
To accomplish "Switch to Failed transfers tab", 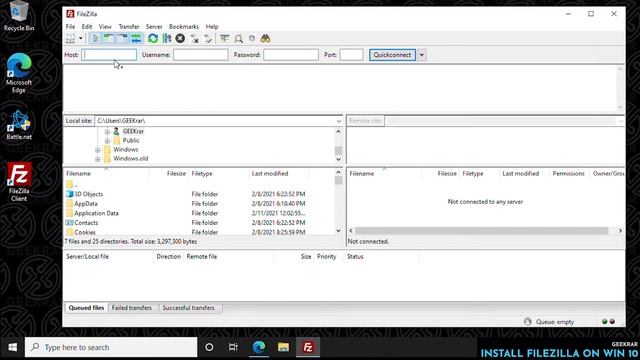I will [x=131, y=308].
